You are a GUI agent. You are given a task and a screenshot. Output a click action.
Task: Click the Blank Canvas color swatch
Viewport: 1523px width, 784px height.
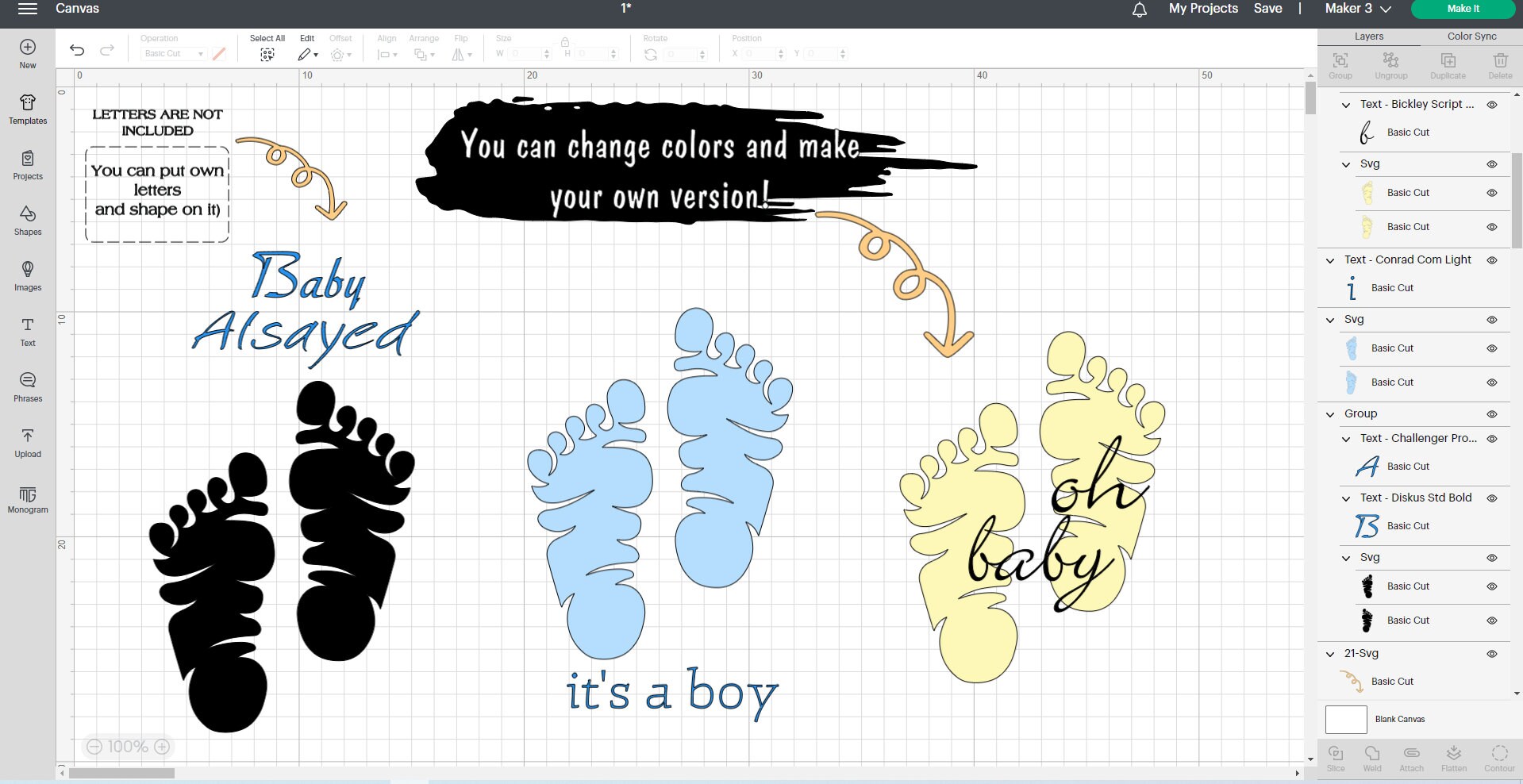[1345, 719]
